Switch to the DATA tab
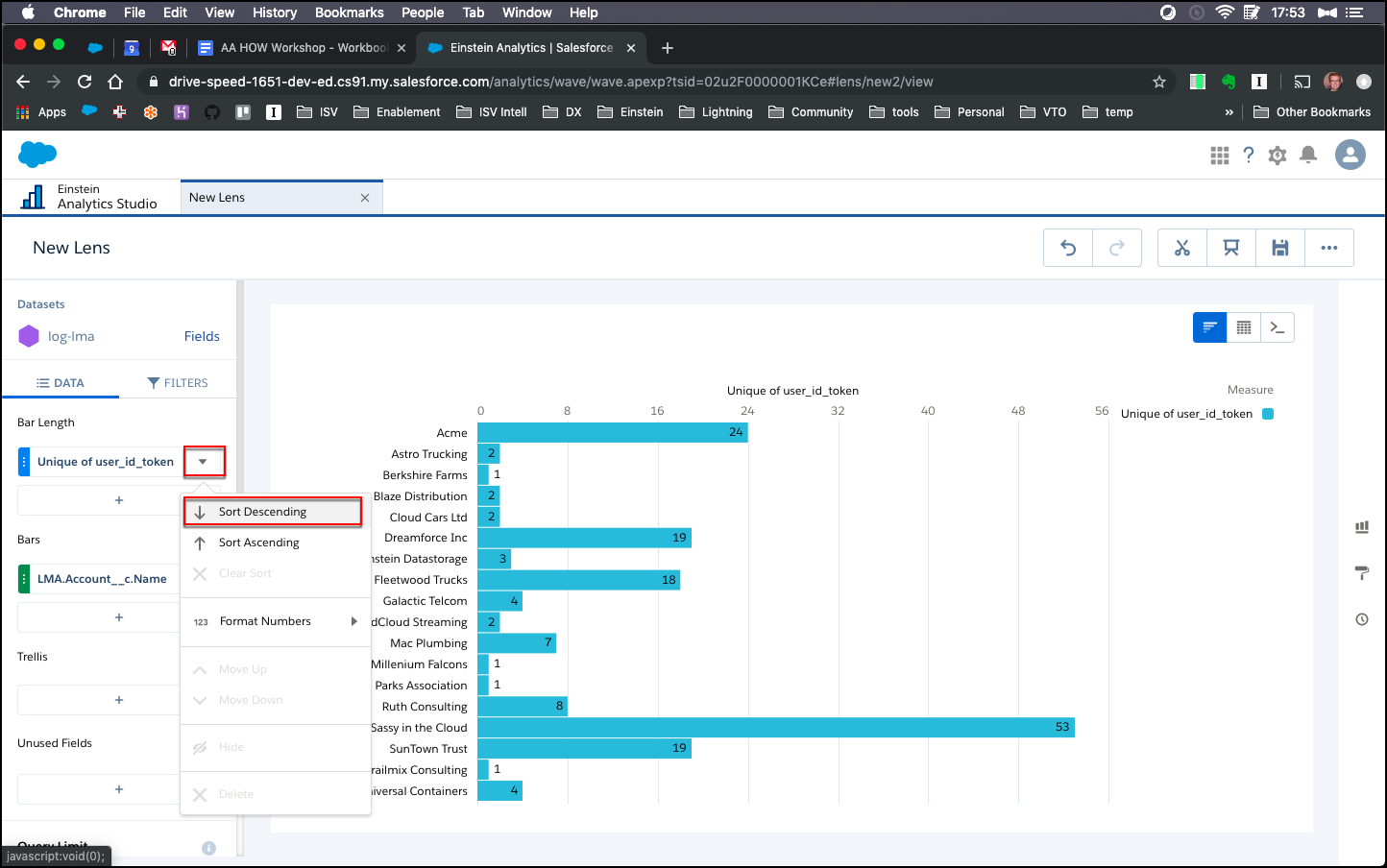This screenshot has height=868, width=1387. click(x=61, y=383)
